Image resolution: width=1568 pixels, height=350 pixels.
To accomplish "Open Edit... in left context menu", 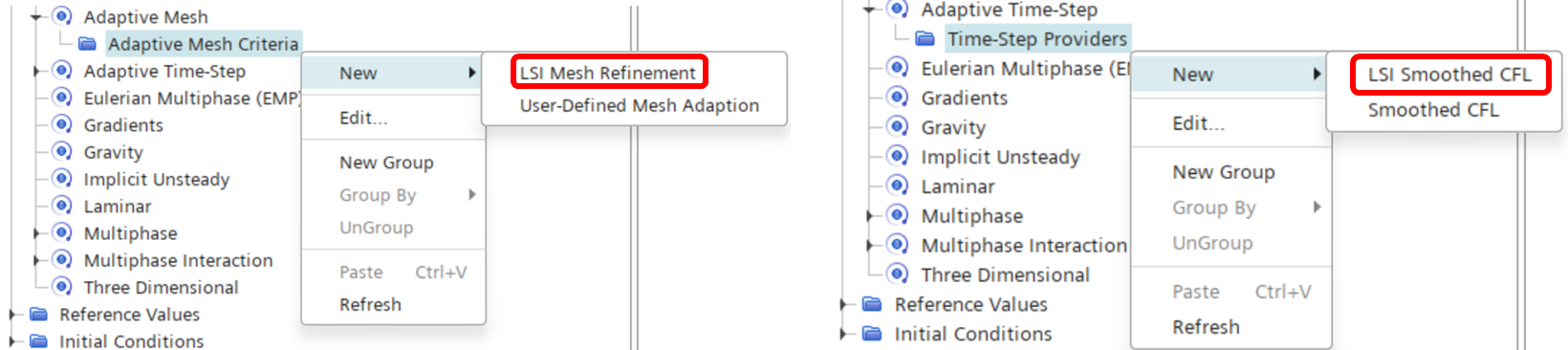I will [x=363, y=118].
